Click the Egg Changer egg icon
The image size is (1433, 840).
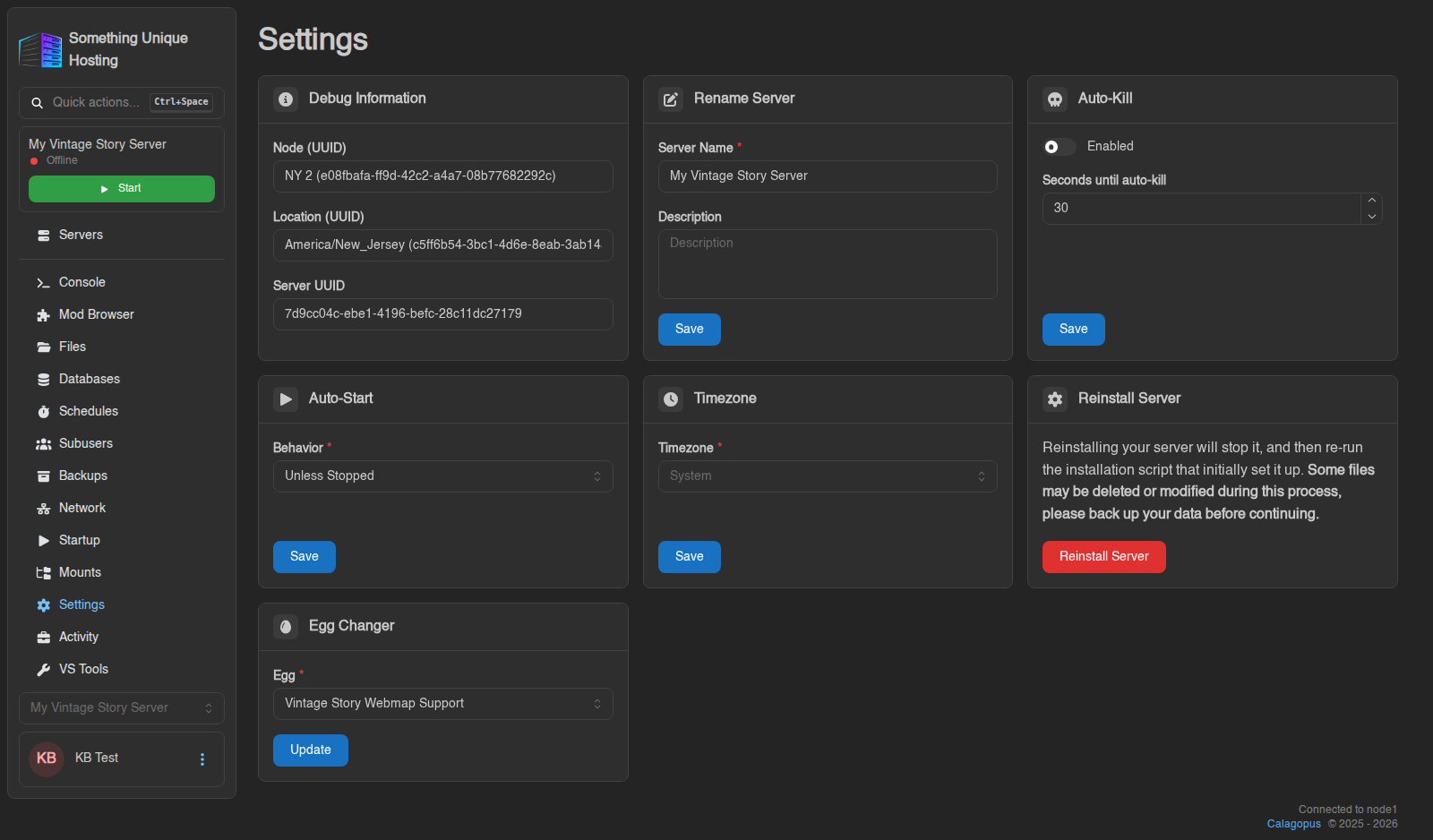point(286,627)
